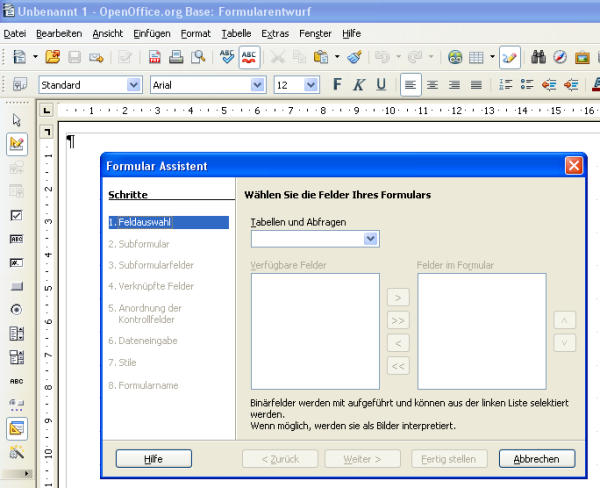600x488 pixels.
Task: Toggle italic formatting K button
Action: [358, 85]
